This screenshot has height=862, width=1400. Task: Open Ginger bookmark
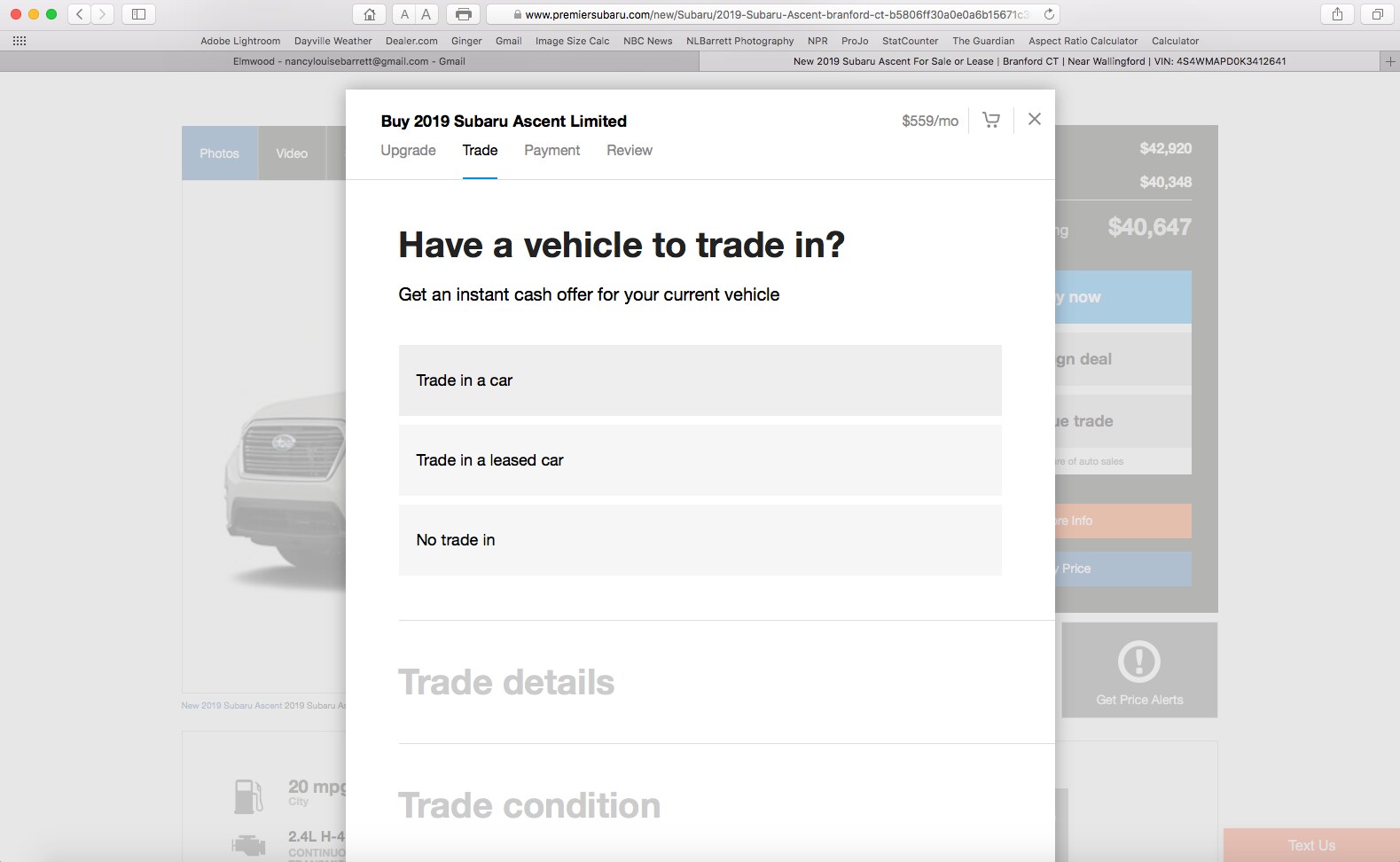tap(466, 41)
